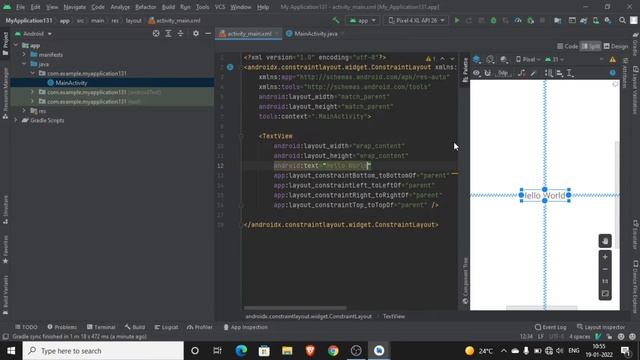Click the Pan hand icon in preview
This screenshot has width=640, height=360.
tap(605, 241)
